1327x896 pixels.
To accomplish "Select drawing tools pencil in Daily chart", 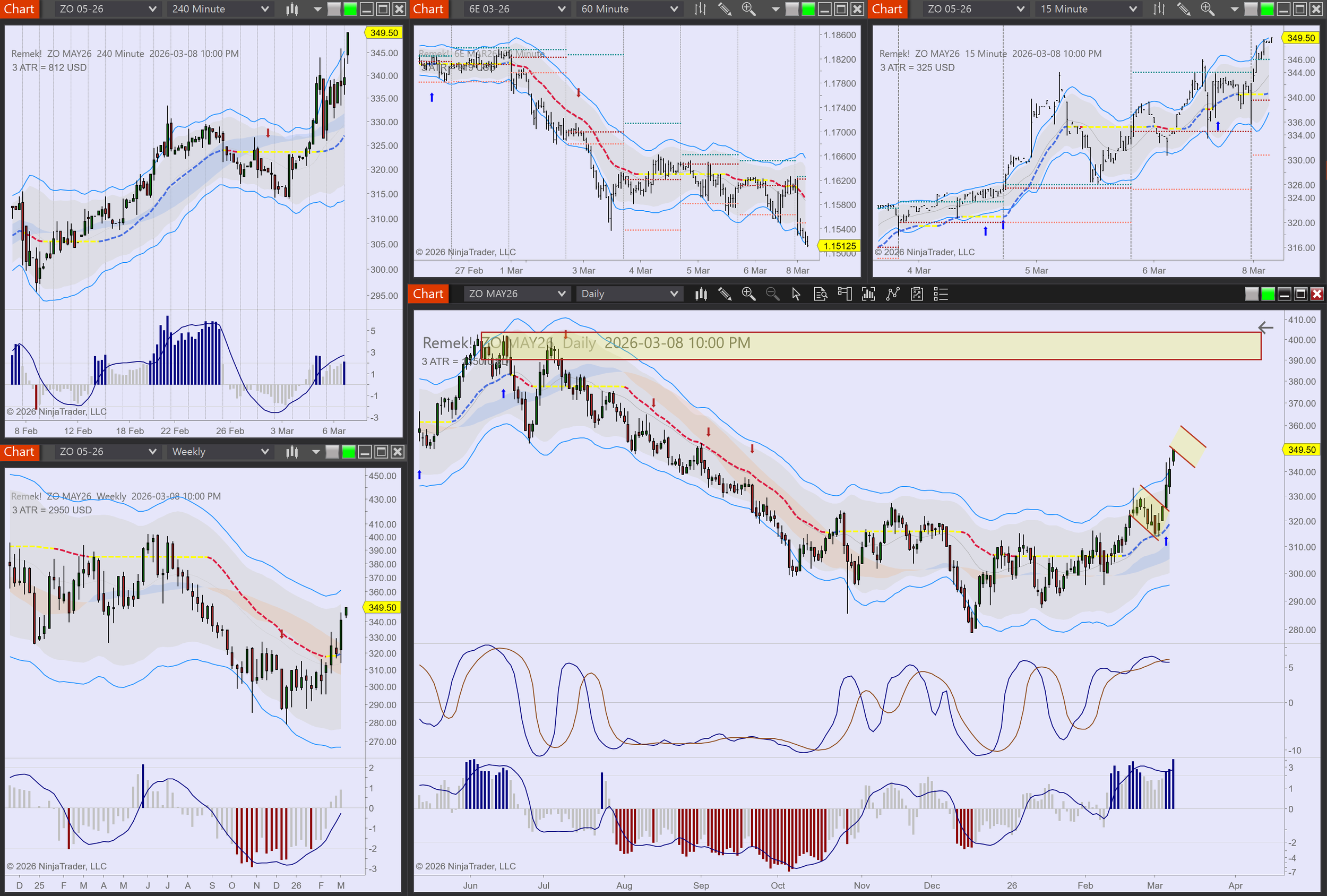I will [x=725, y=294].
